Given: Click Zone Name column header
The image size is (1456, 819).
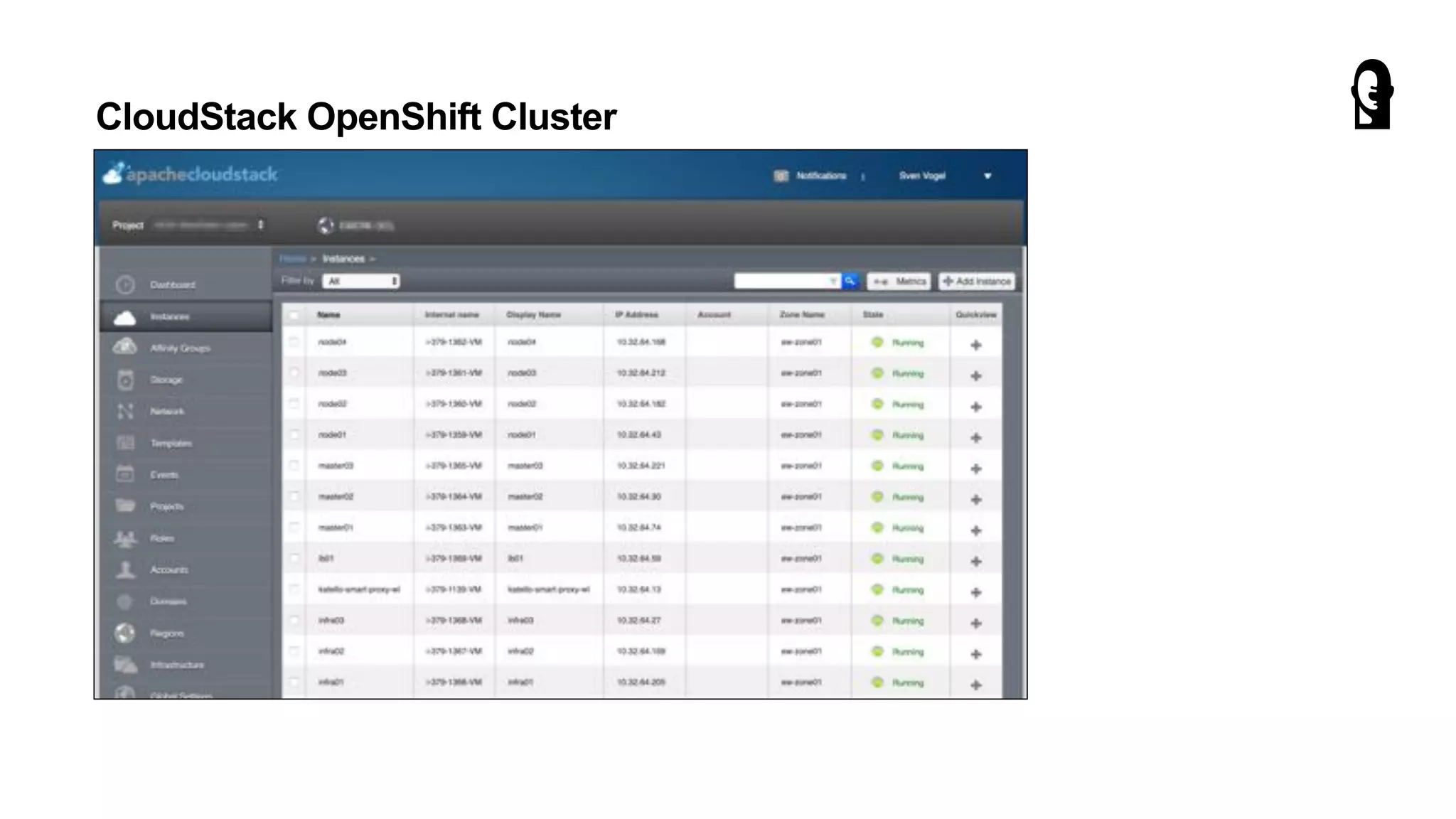Looking at the screenshot, I should [x=802, y=315].
